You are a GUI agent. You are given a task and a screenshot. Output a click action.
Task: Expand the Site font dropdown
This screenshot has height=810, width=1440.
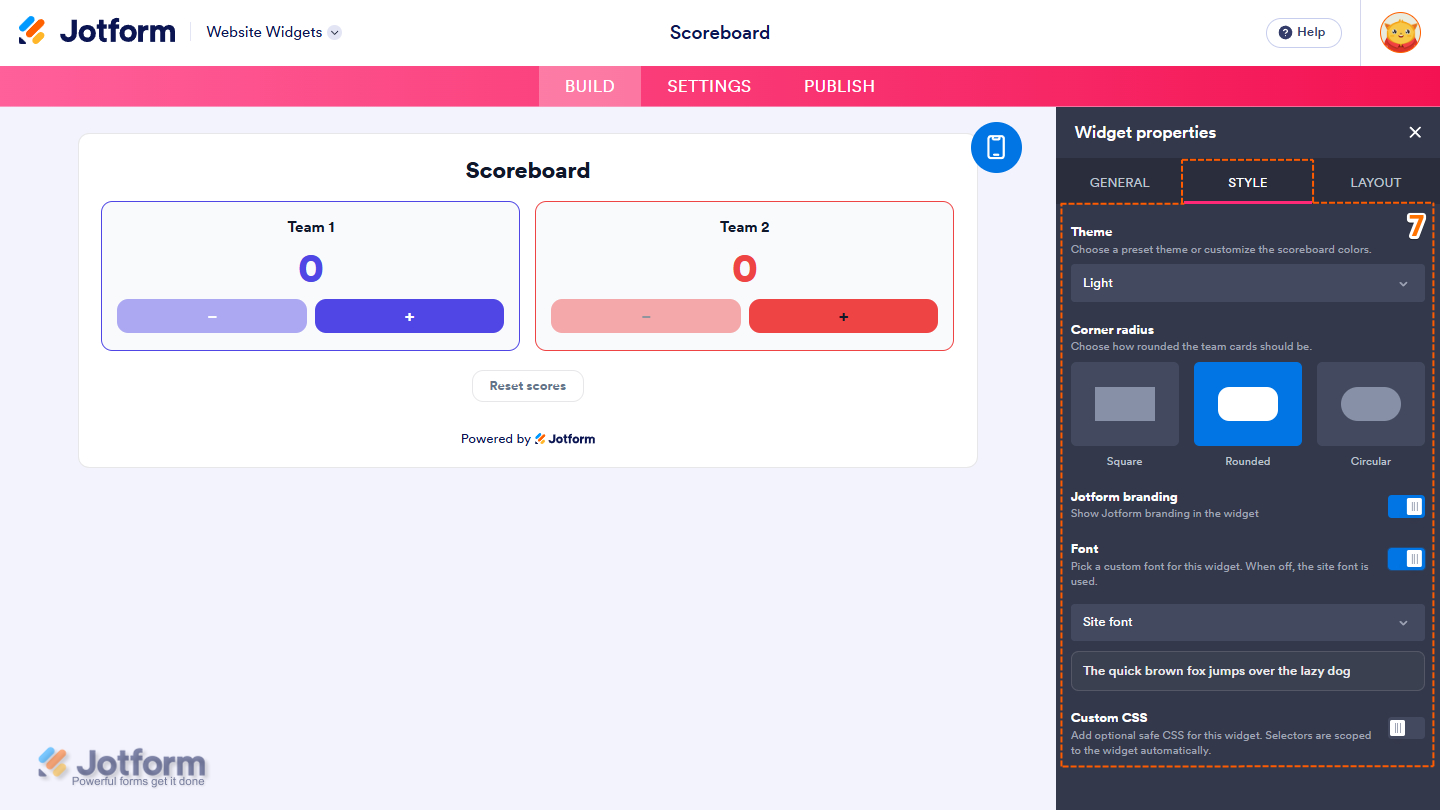point(1247,622)
